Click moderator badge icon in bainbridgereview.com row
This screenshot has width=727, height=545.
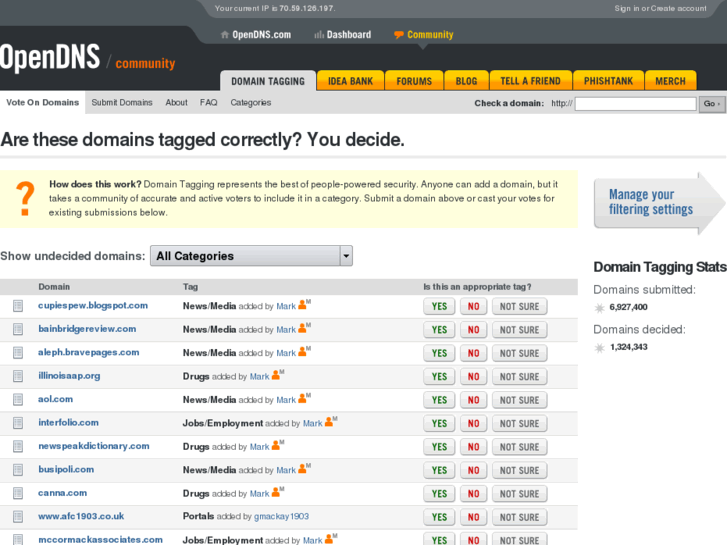point(304,327)
